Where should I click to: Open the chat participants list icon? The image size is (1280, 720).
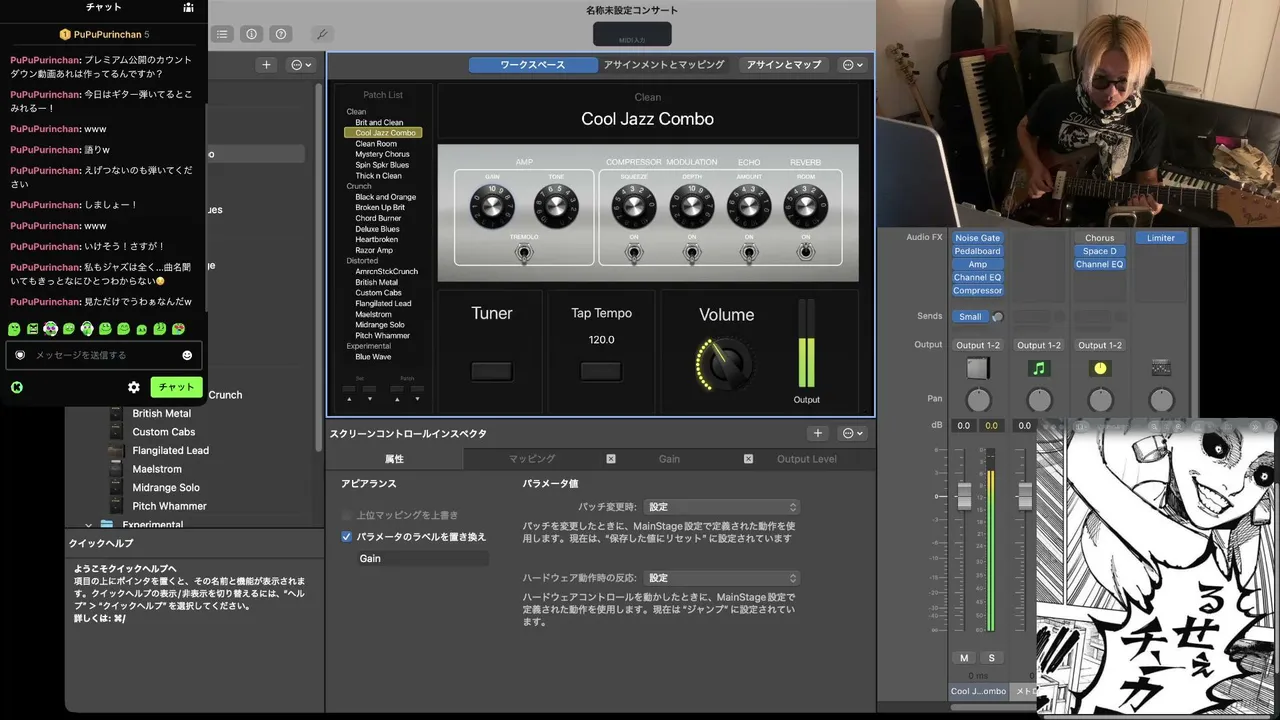pyautogui.click(x=188, y=7)
